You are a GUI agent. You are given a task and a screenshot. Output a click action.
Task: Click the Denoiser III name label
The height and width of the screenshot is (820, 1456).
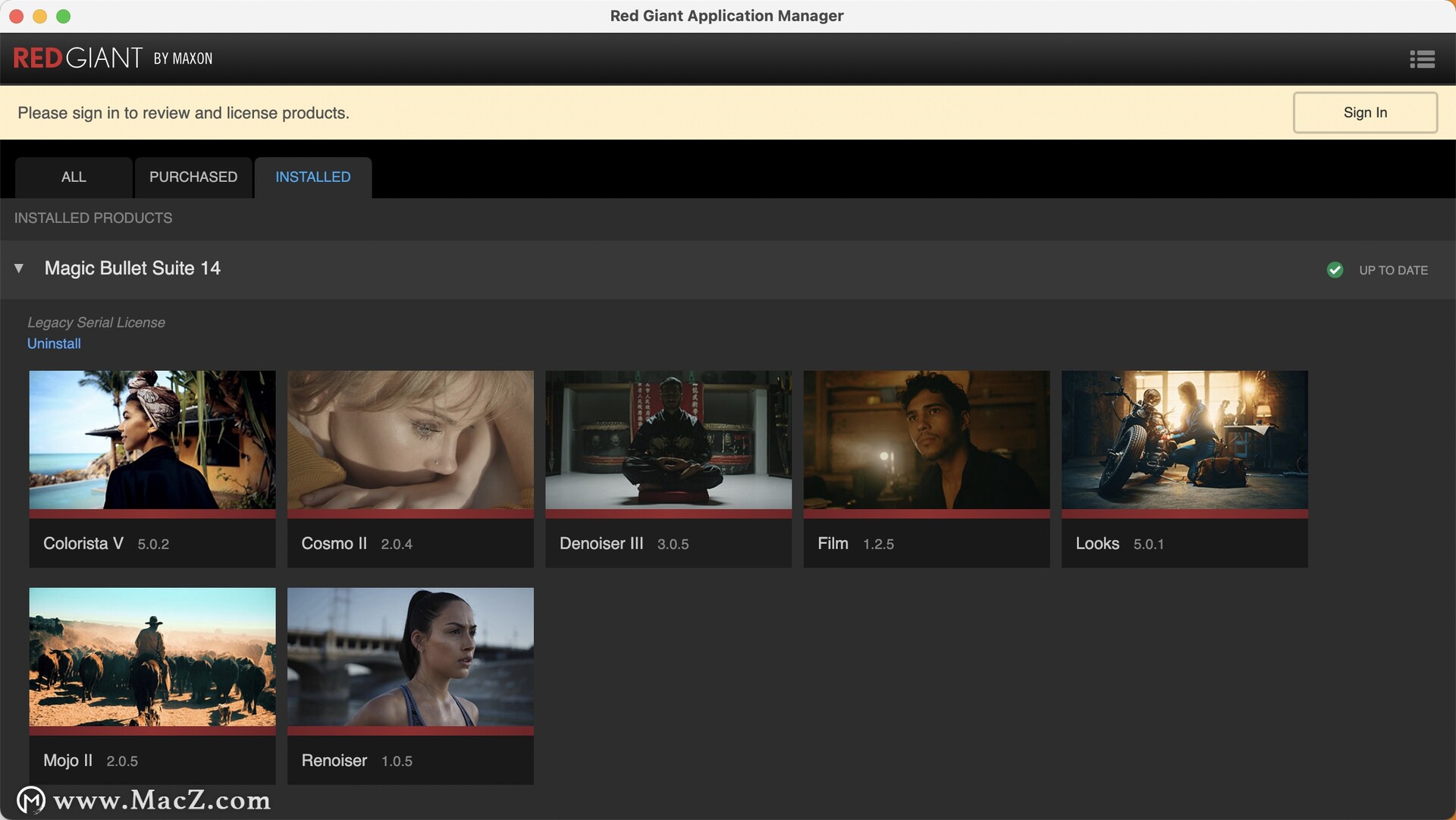tap(601, 544)
